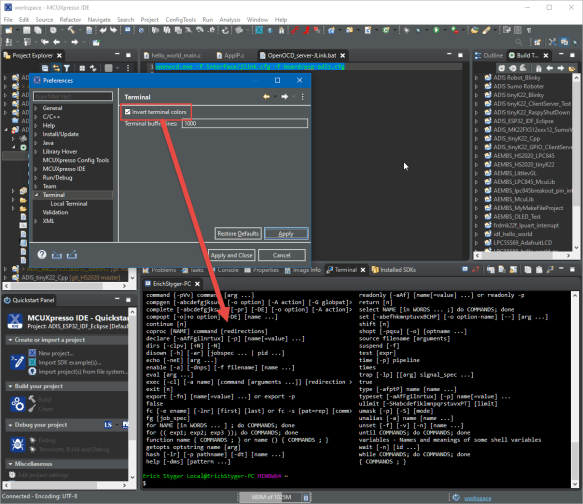Click the Forward navigation arrow in toolbar
The height and width of the screenshot is (504, 583).
pos(74,42)
